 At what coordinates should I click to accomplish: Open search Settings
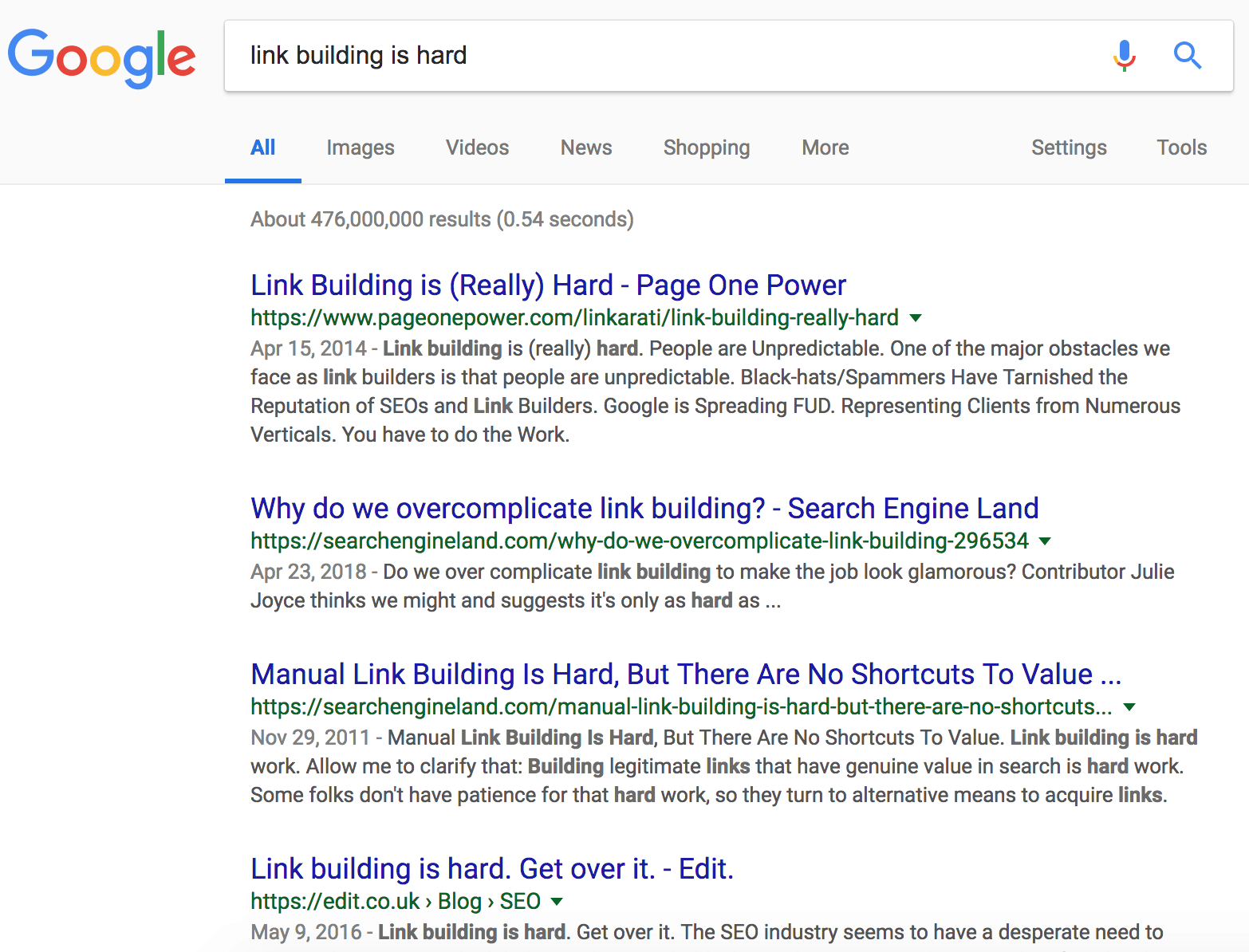pos(1069,148)
